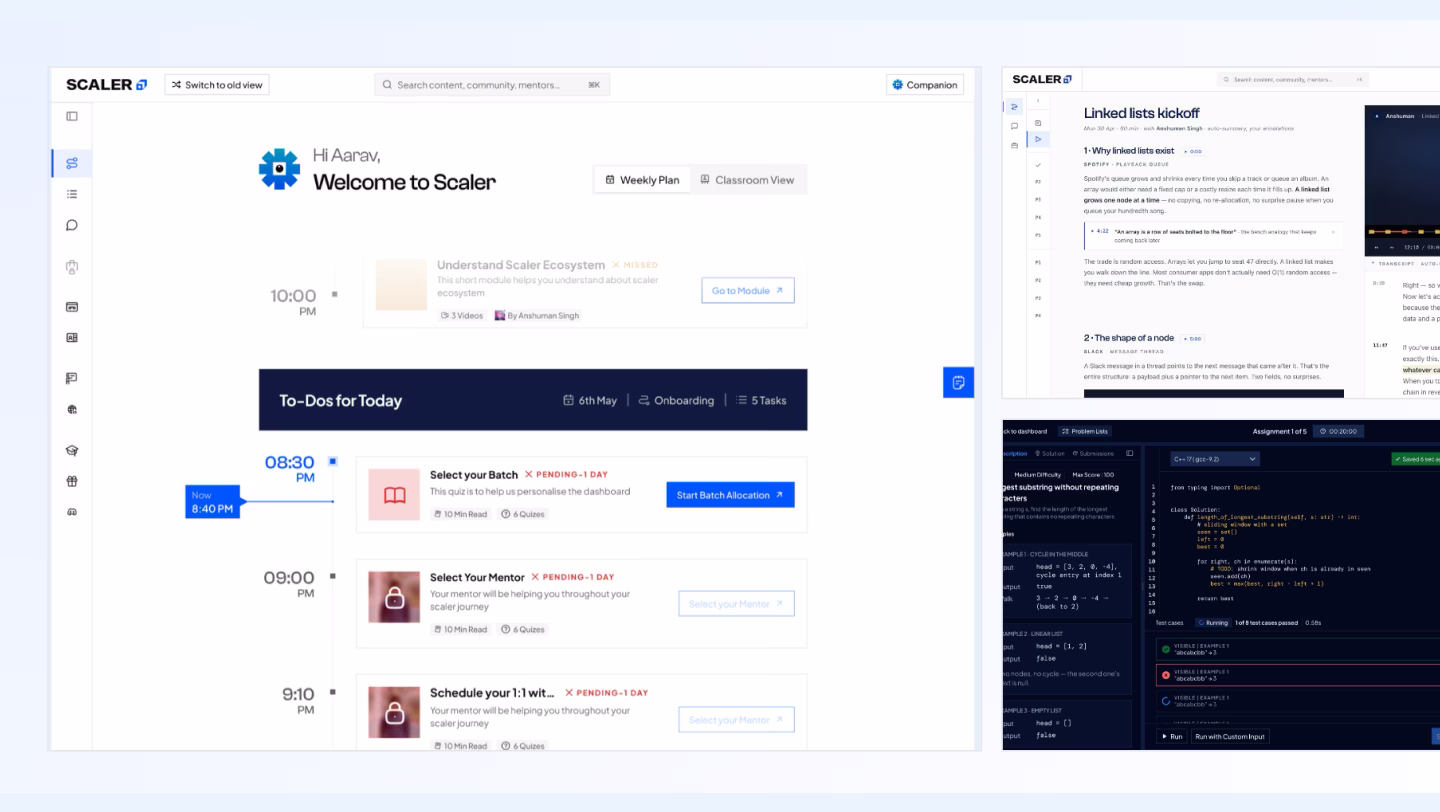Click the Run button in the coding window
The image size is (1440, 812).
(x=1173, y=736)
